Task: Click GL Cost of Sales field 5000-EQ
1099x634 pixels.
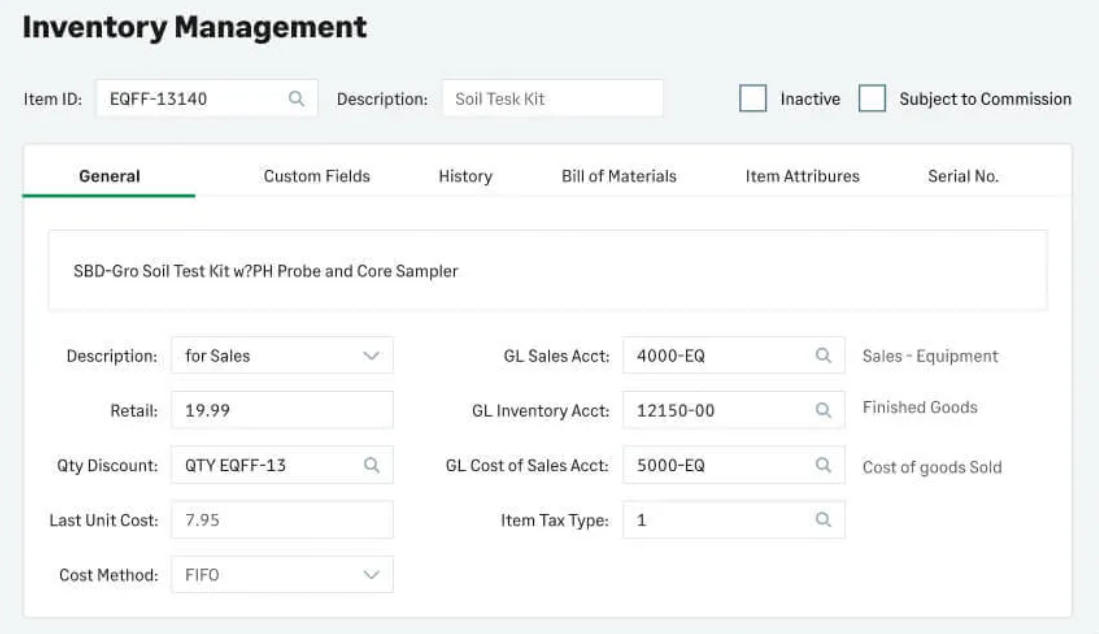Action: point(734,465)
